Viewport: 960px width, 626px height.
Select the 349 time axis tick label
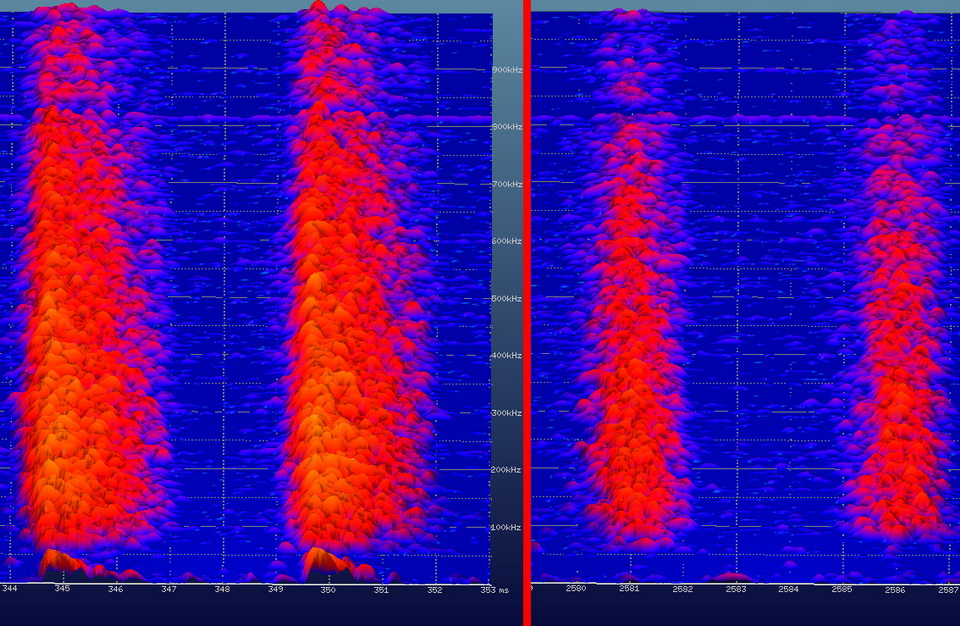[x=275, y=589]
